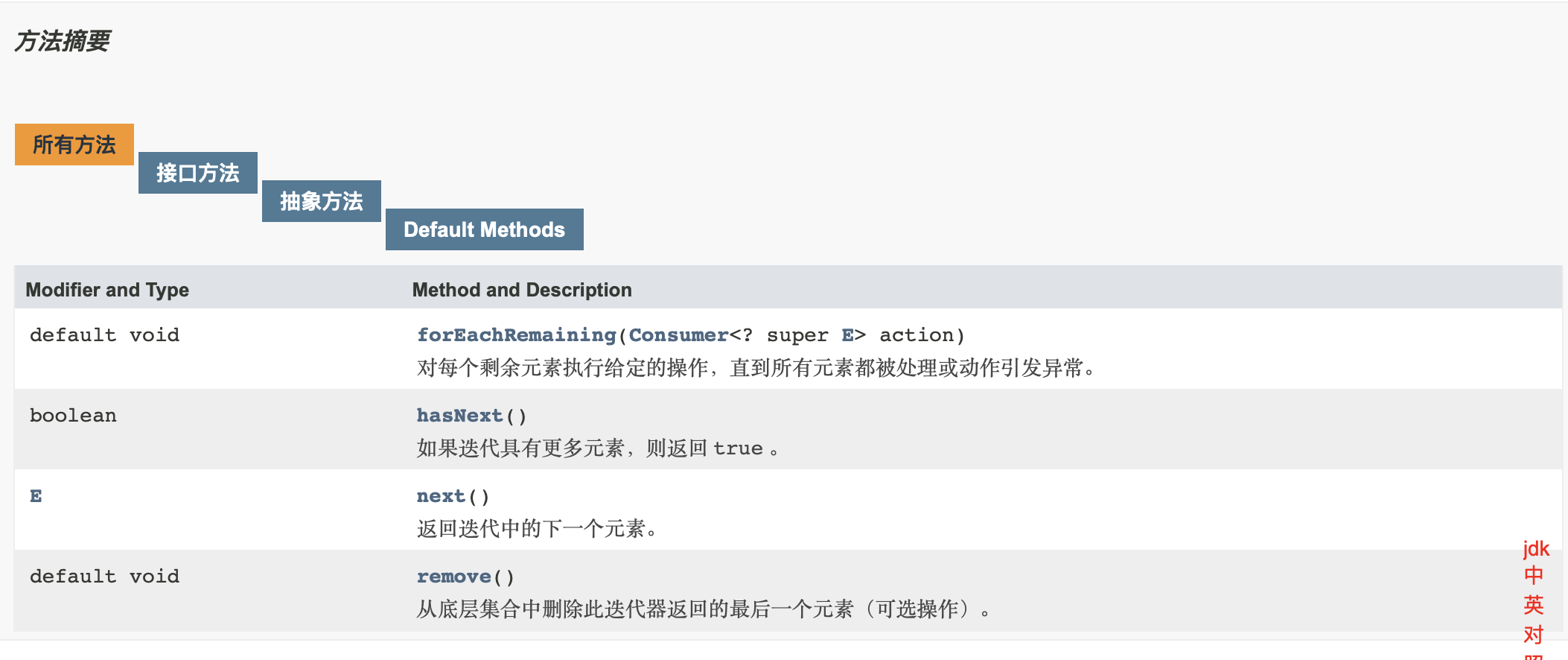This screenshot has height=660, width=1568.
Task: Switch to the 接口方法 filter tab
Action: pos(197,172)
